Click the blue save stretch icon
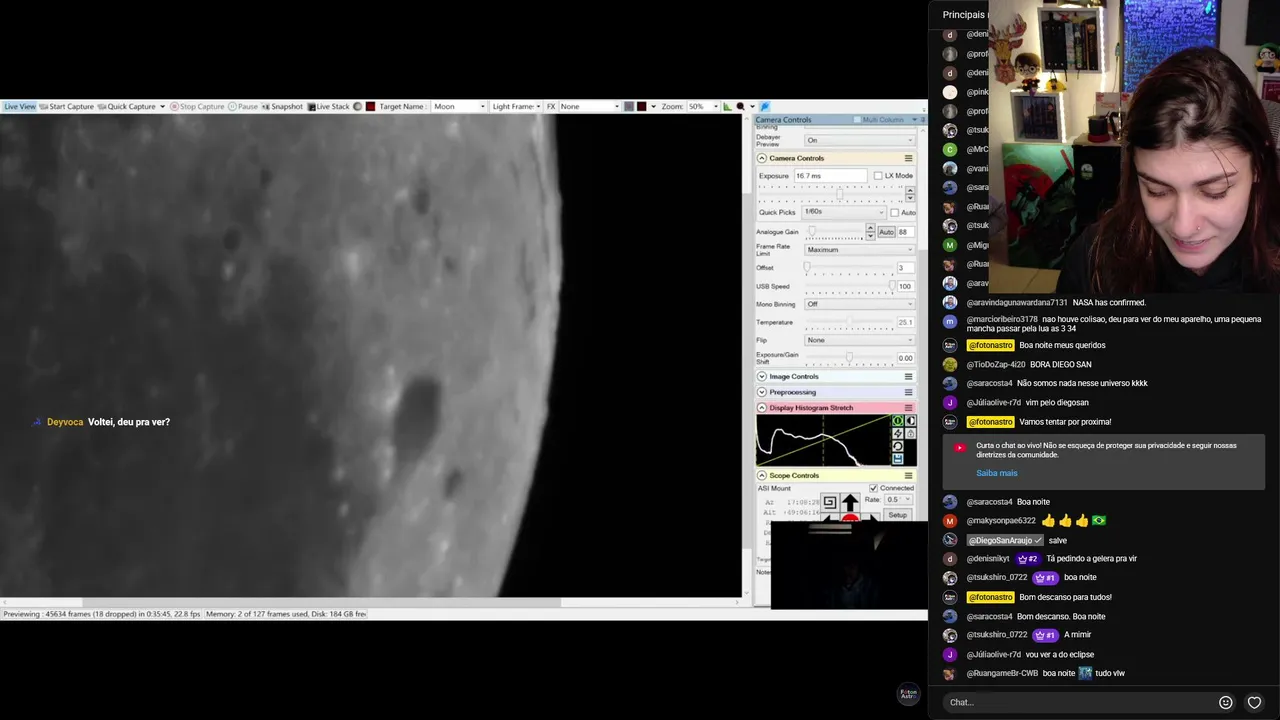This screenshot has width=1280, height=720. 897,459
